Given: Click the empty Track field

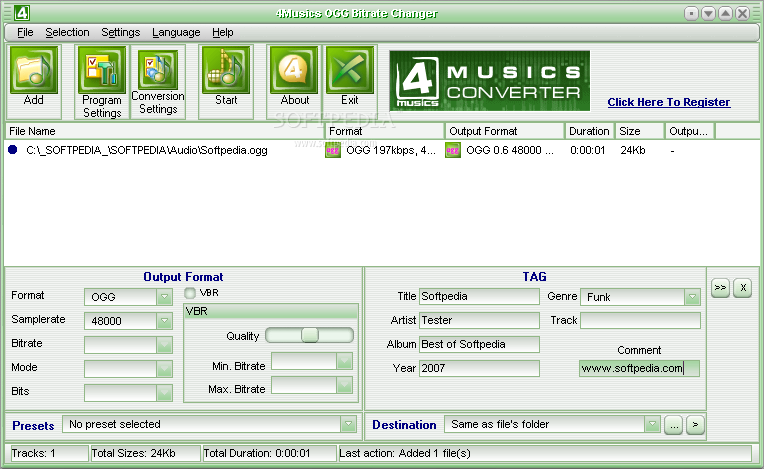Looking at the screenshot, I should tap(640, 320).
